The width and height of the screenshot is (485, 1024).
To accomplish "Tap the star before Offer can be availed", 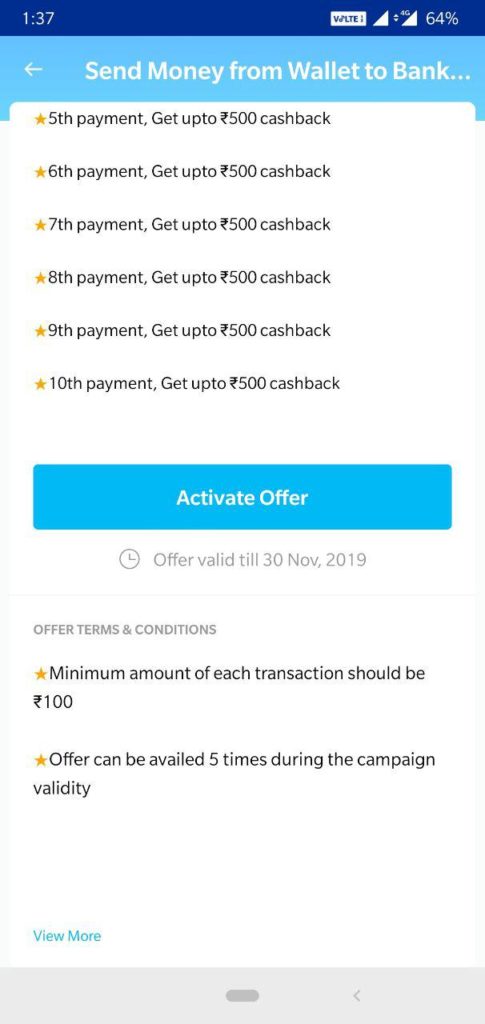I will click(x=40, y=760).
